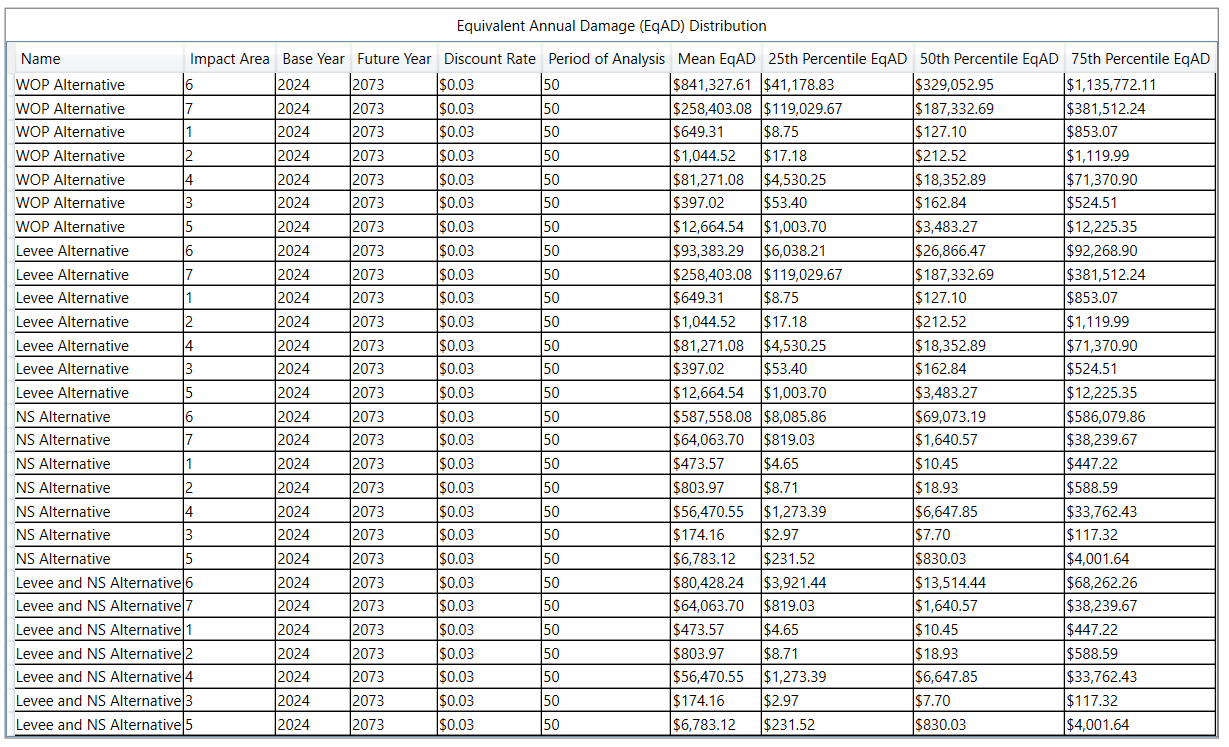This screenshot has width=1229, height=747.
Task: Click the $3,921.44 cell
Action: (838, 583)
